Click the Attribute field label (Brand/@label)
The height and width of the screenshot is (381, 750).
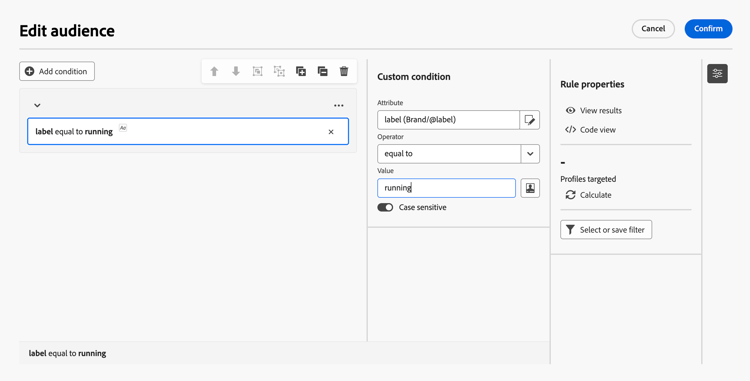tap(448, 120)
